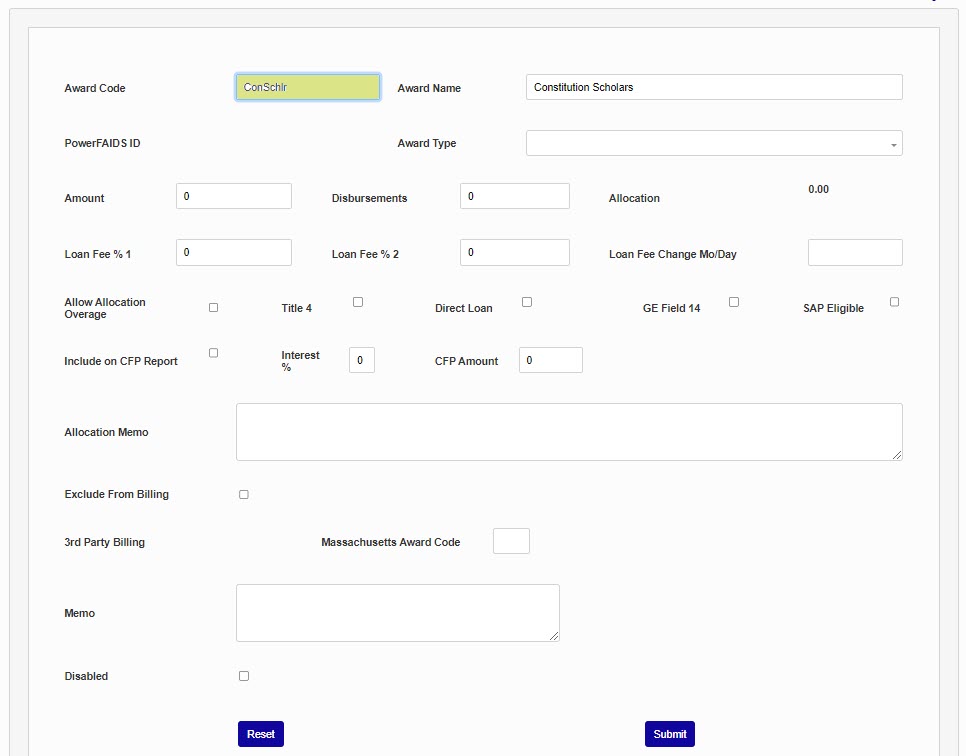Screen dimensions: 966x756
Task: Tick the Include on CFP Report checkbox
Action: click(213, 353)
